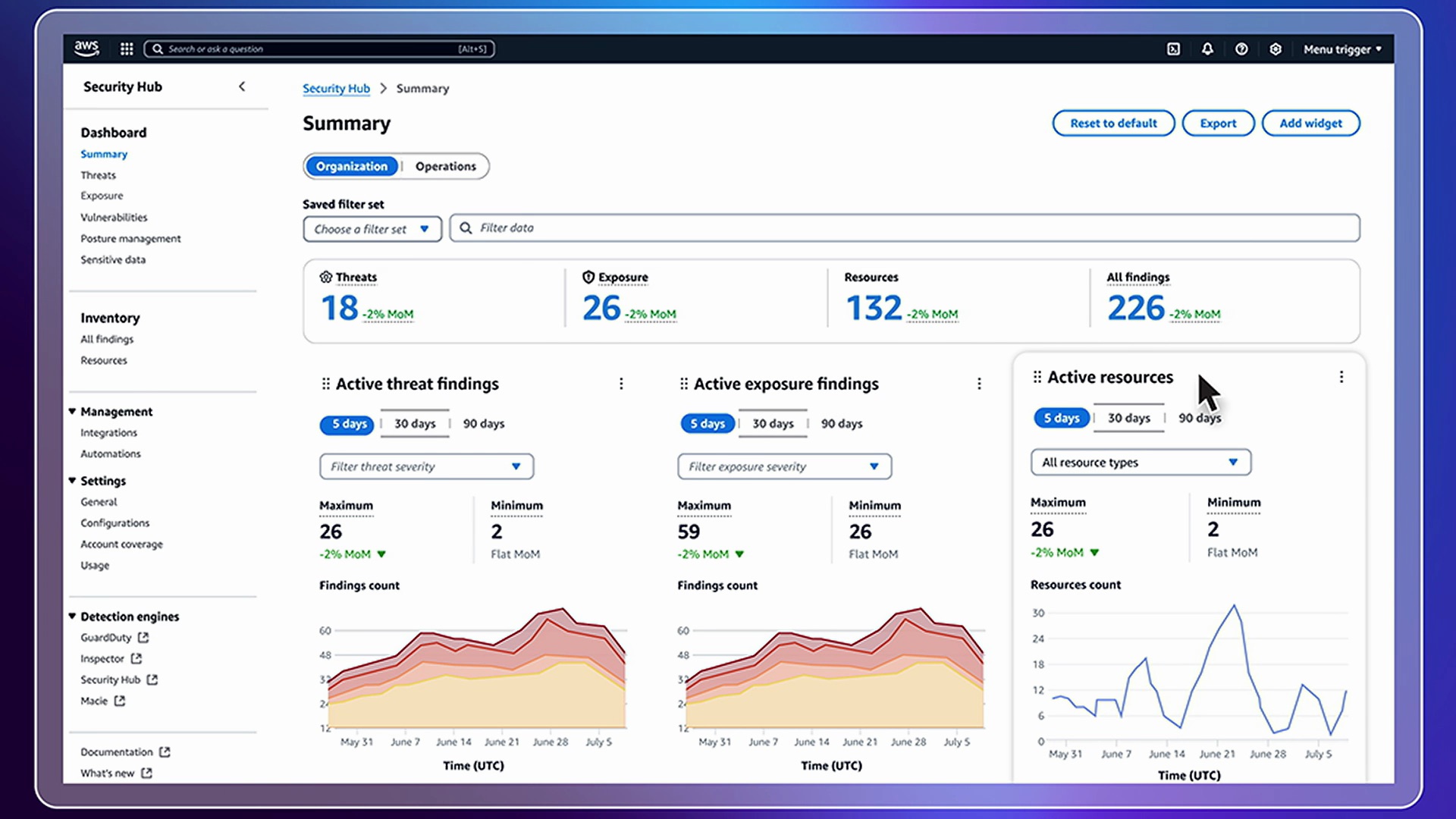
Task: Open Active threat findings widget options menu
Action: click(621, 384)
